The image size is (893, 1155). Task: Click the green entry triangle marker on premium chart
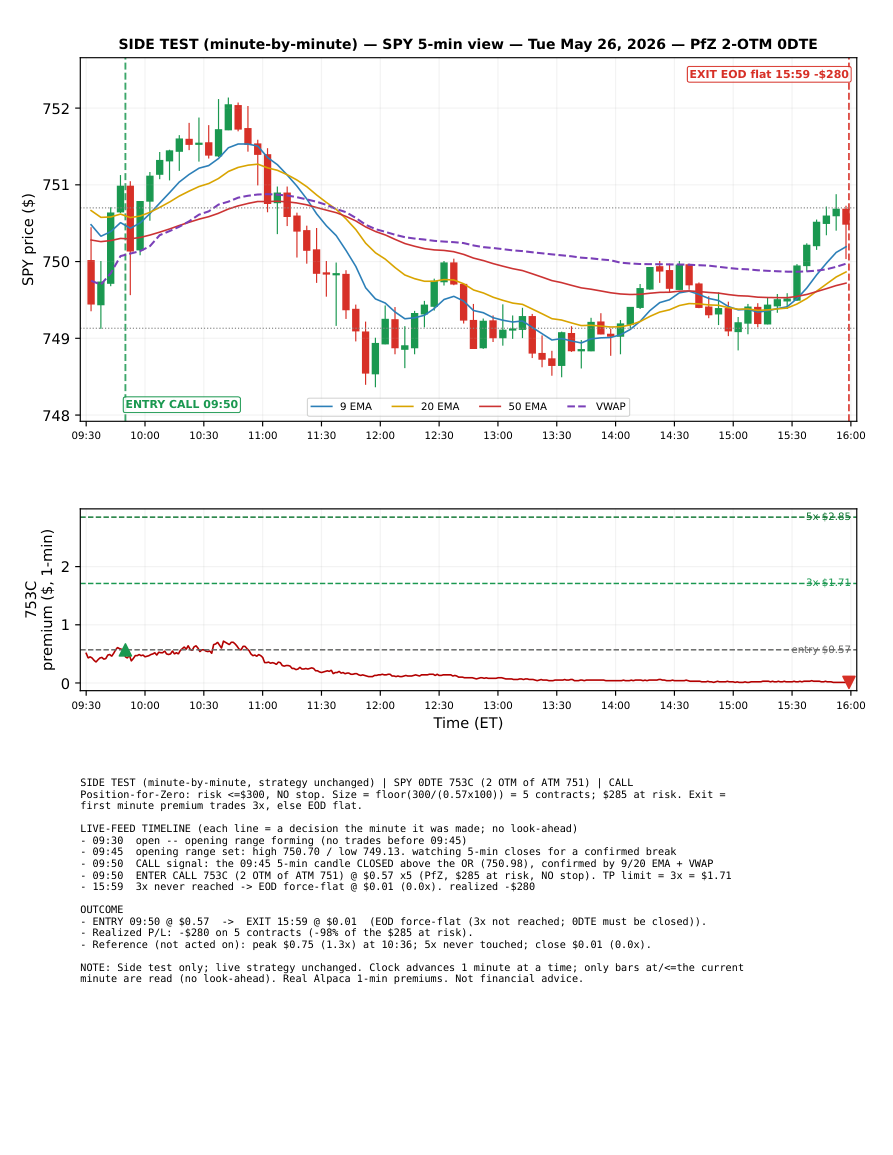point(125,650)
